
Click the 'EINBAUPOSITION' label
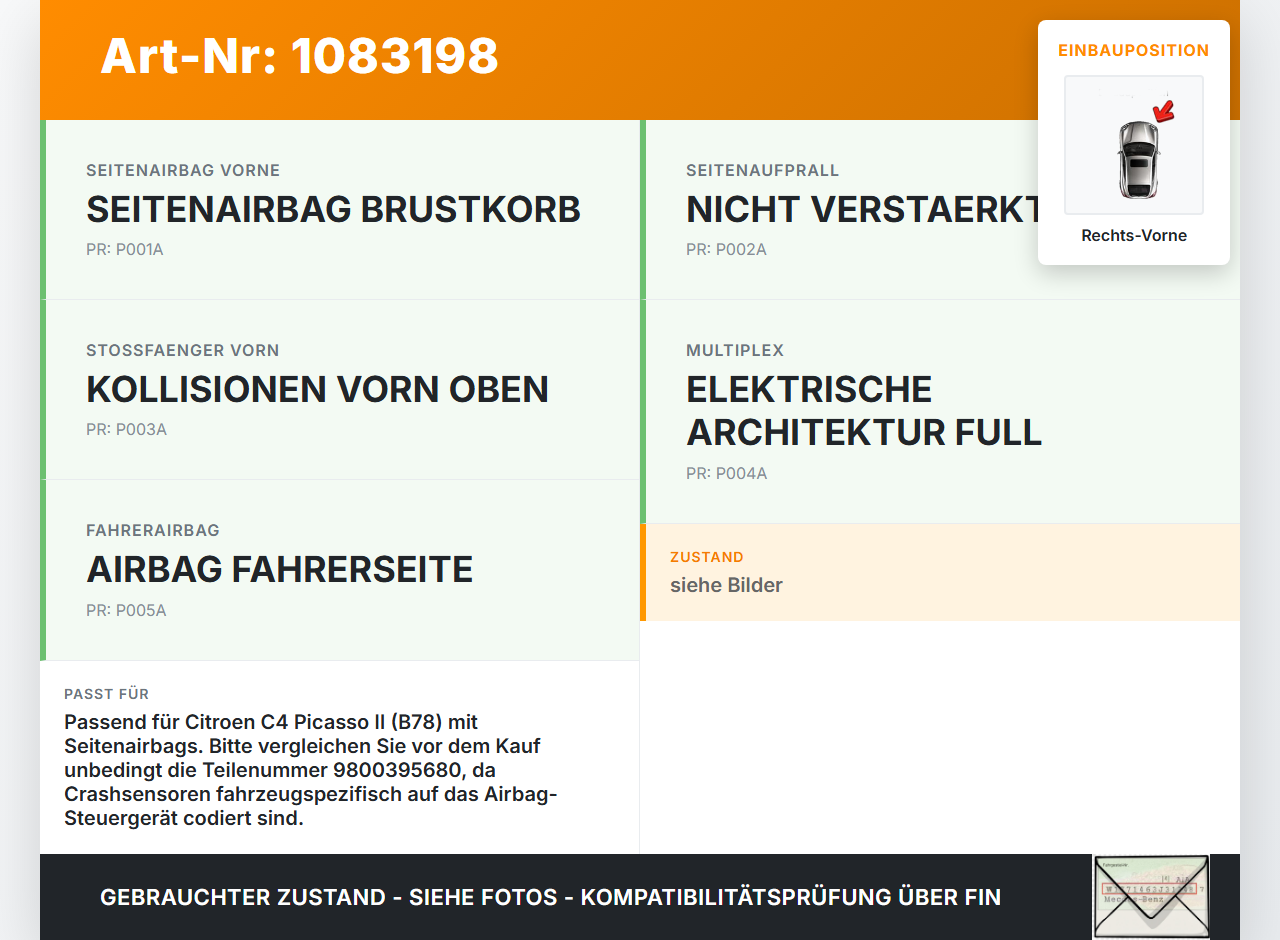coord(1134,50)
